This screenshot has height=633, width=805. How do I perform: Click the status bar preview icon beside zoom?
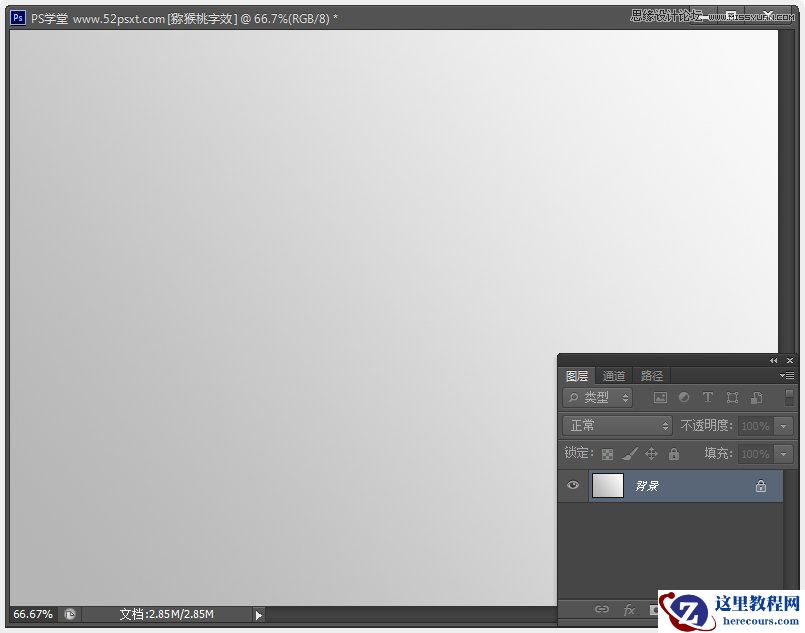pyautogui.click(x=70, y=614)
